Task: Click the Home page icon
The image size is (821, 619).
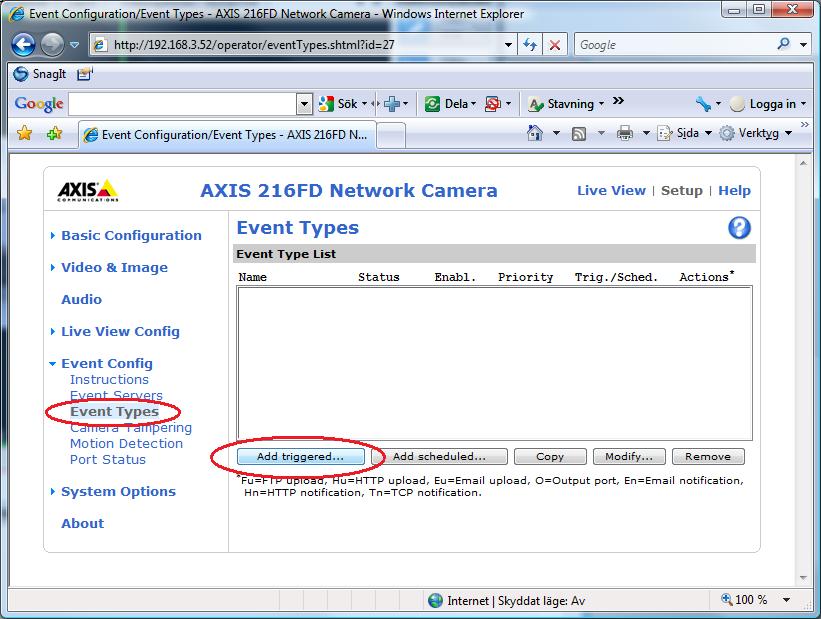Action: point(535,133)
